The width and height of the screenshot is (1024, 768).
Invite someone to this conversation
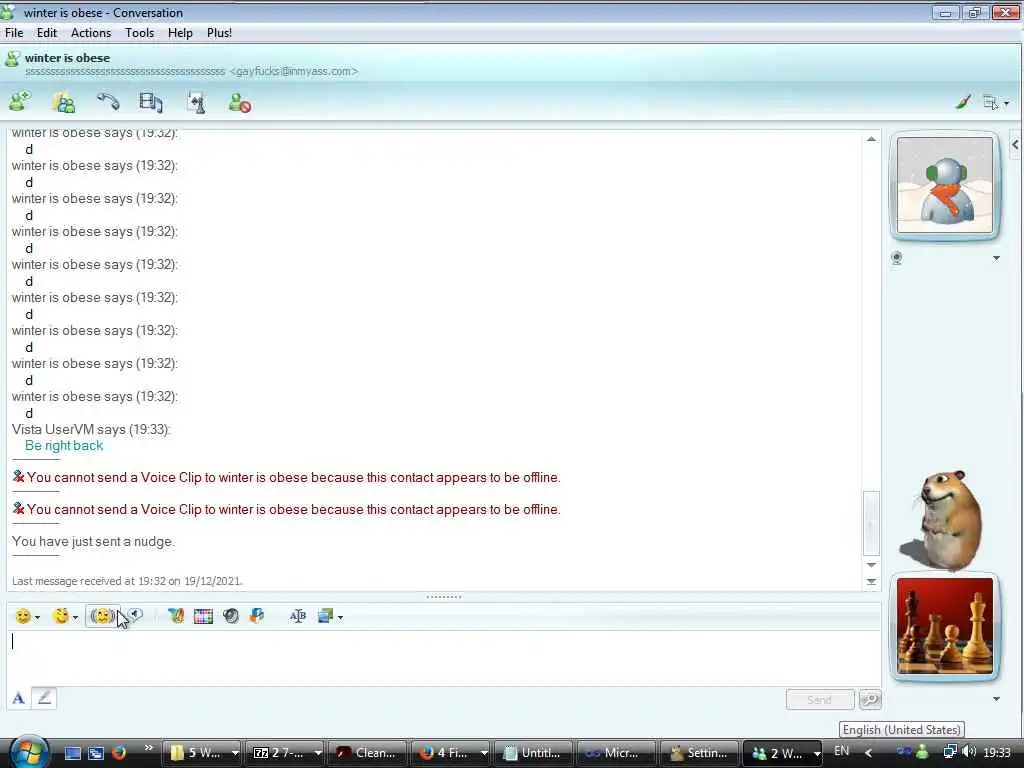click(20, 102)
